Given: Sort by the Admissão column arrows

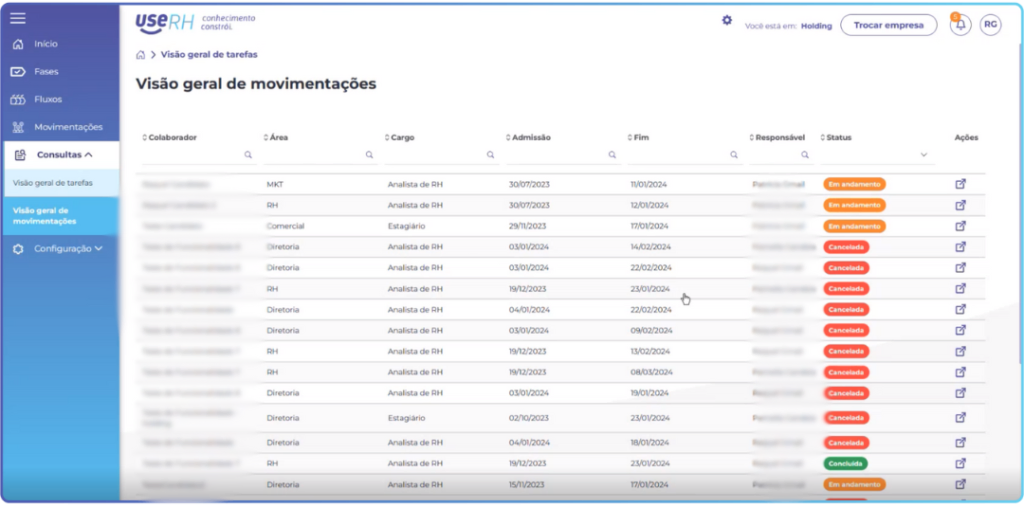Looking at the screenshot, I should pos(509,138).
